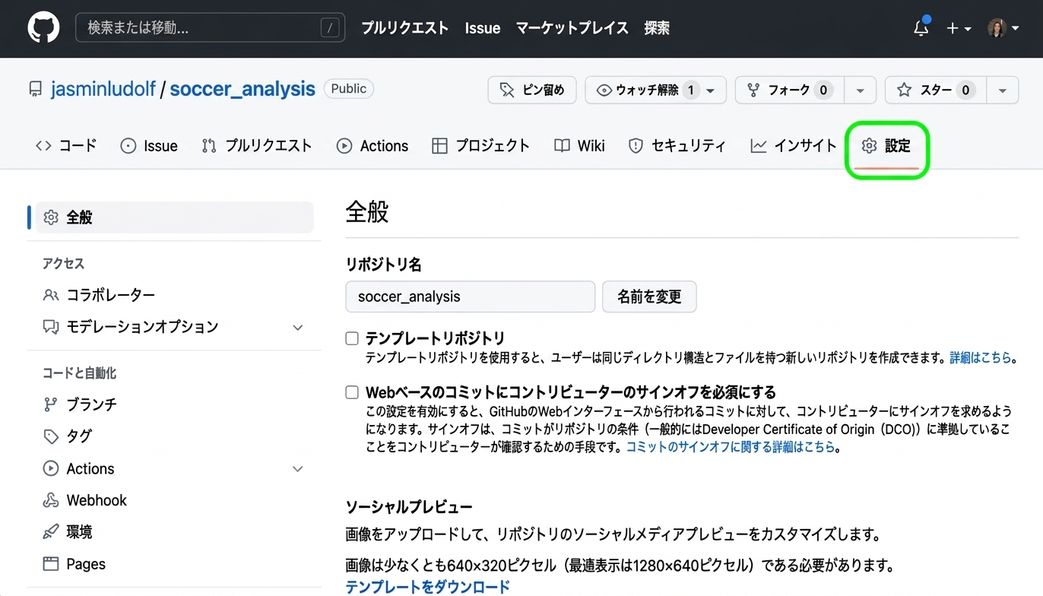Click the rocket icon beside 環境
The height and width of the screenshot is (596, 1043).
pos(51,532)
